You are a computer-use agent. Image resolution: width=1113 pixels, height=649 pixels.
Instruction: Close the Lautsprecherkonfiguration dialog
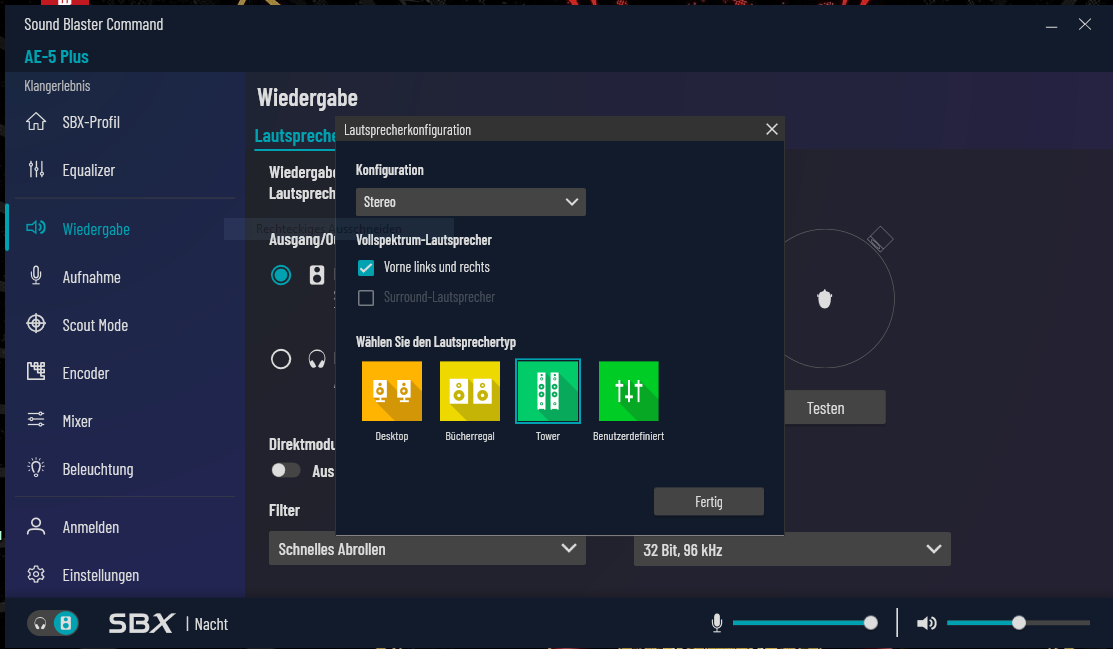coord(772,129)
